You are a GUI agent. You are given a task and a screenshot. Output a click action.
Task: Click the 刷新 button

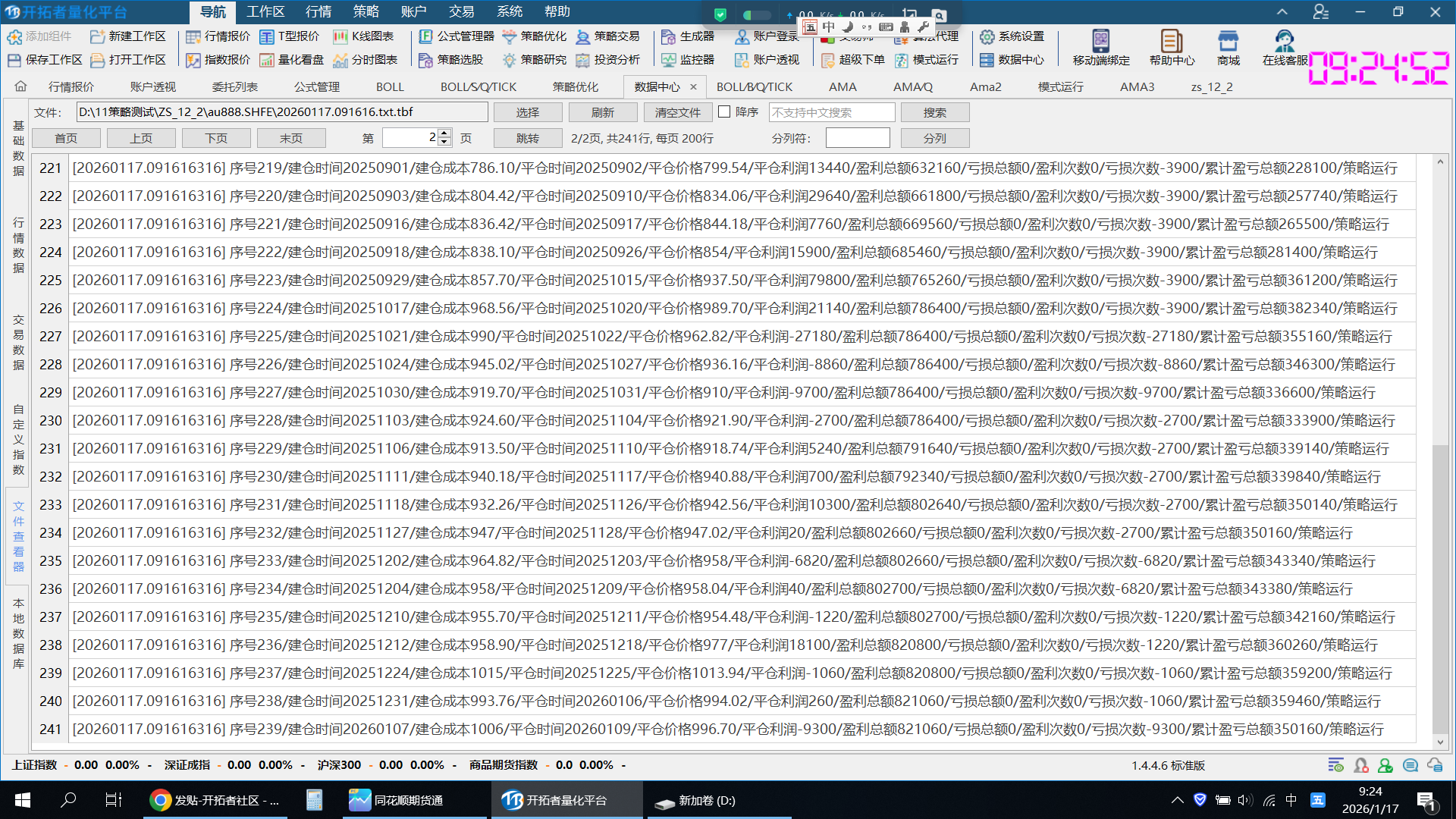602,112
